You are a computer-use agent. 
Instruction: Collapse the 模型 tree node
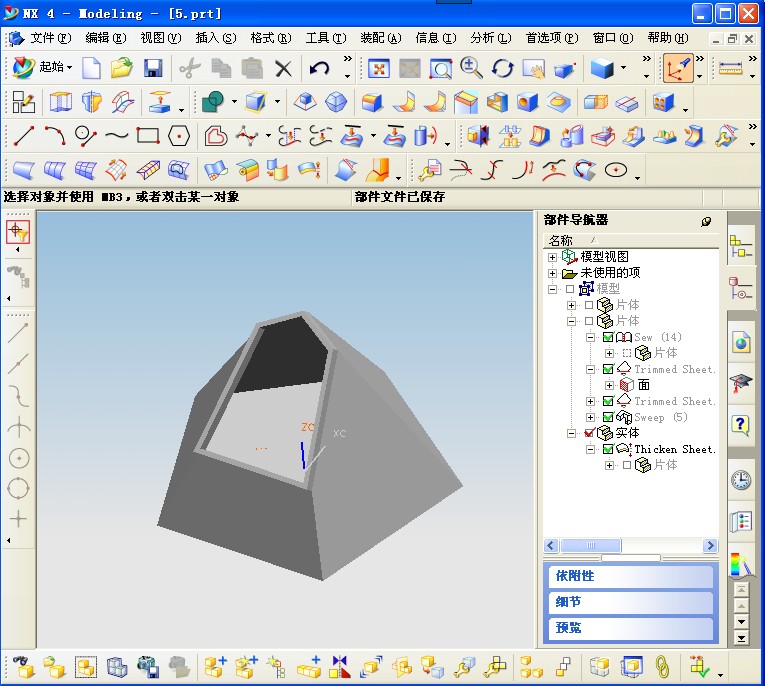coord(552,289)
